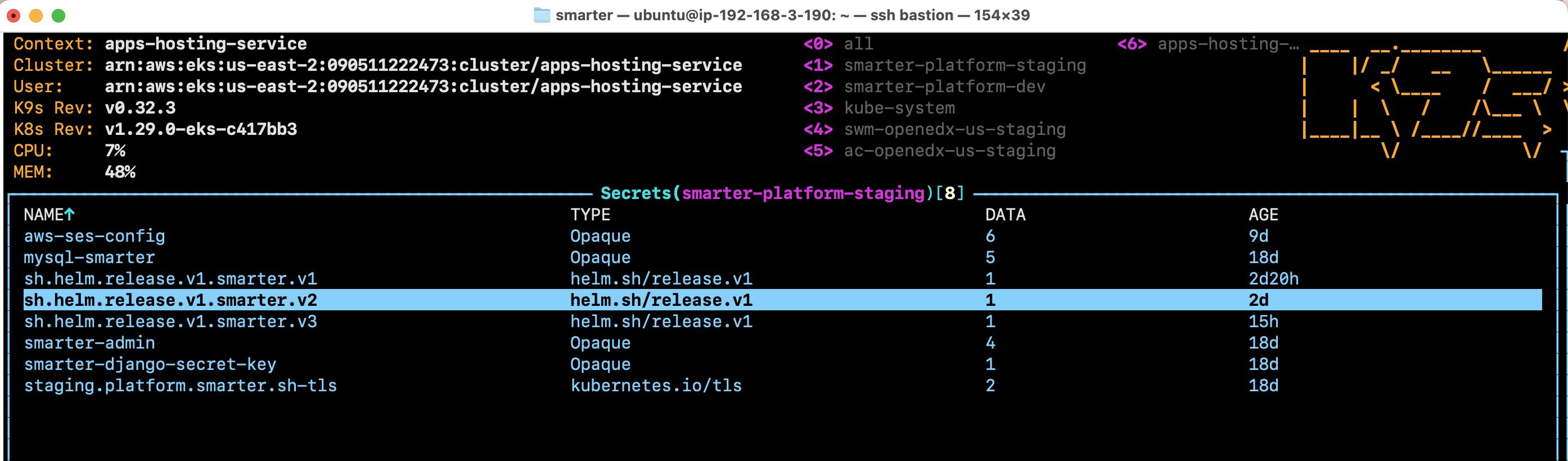The height and width of the screenshot is (461, 1568).
Task: Click the 2d20h age value
Action: 1273,278
